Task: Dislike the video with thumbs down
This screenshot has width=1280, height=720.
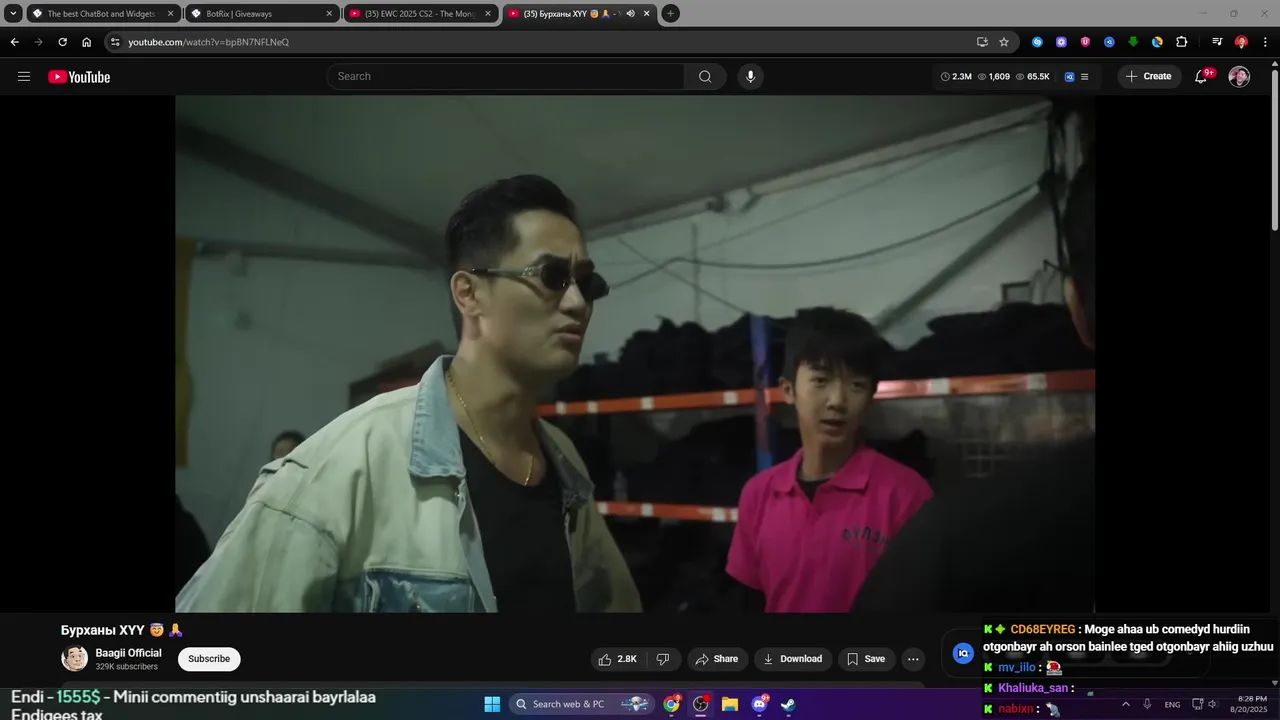Action: [x=663, y=659]
